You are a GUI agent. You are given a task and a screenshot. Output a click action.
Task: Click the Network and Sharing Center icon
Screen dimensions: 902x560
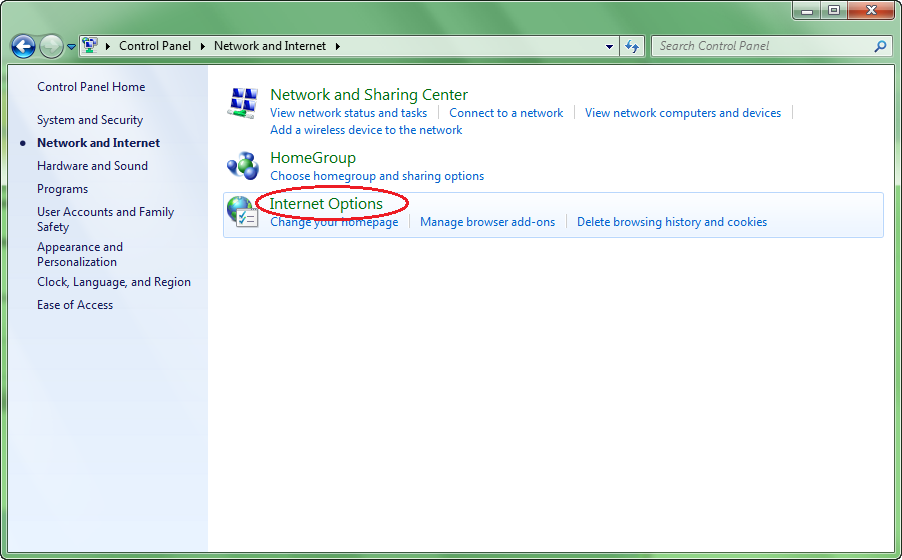(243, 103)
